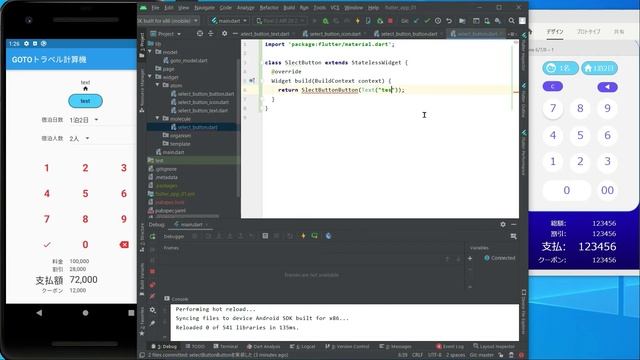The image size is (640, 360).
Task: Open the 2人 guest count dropdown on phone
Action: pos(79,139)
